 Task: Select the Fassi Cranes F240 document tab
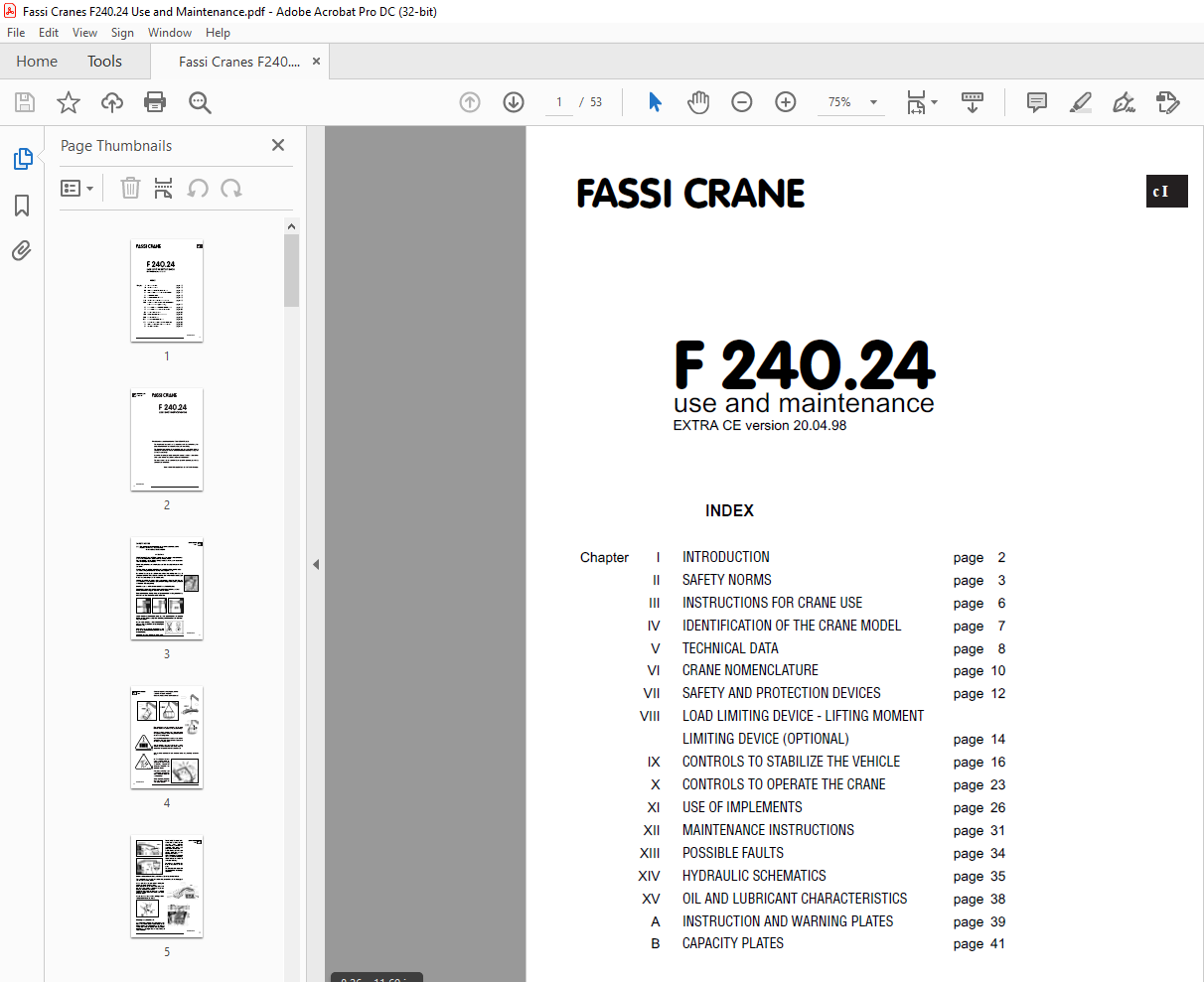coord(239,62)
